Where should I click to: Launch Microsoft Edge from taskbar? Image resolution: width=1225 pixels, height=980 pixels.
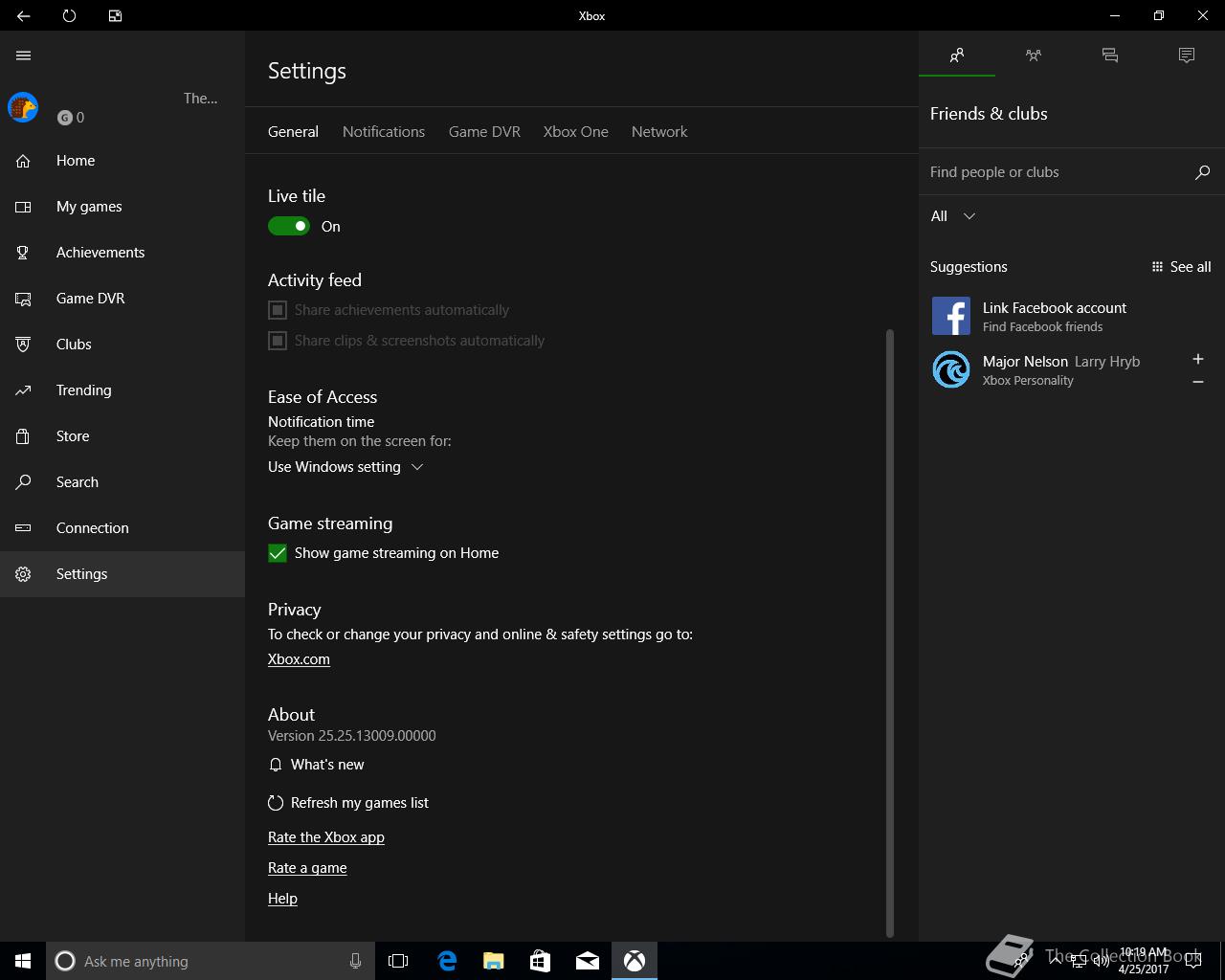tap(446, 961)
